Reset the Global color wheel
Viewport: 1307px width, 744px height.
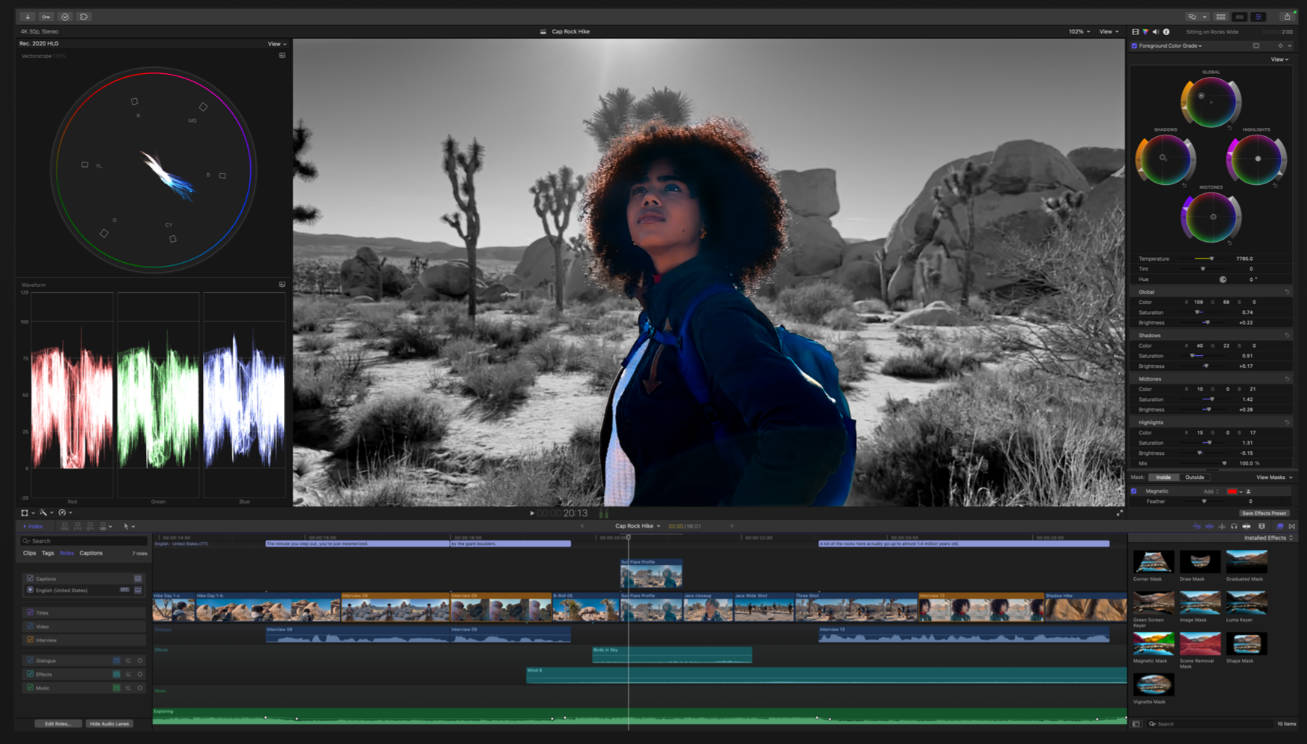tap(1211, 102)
